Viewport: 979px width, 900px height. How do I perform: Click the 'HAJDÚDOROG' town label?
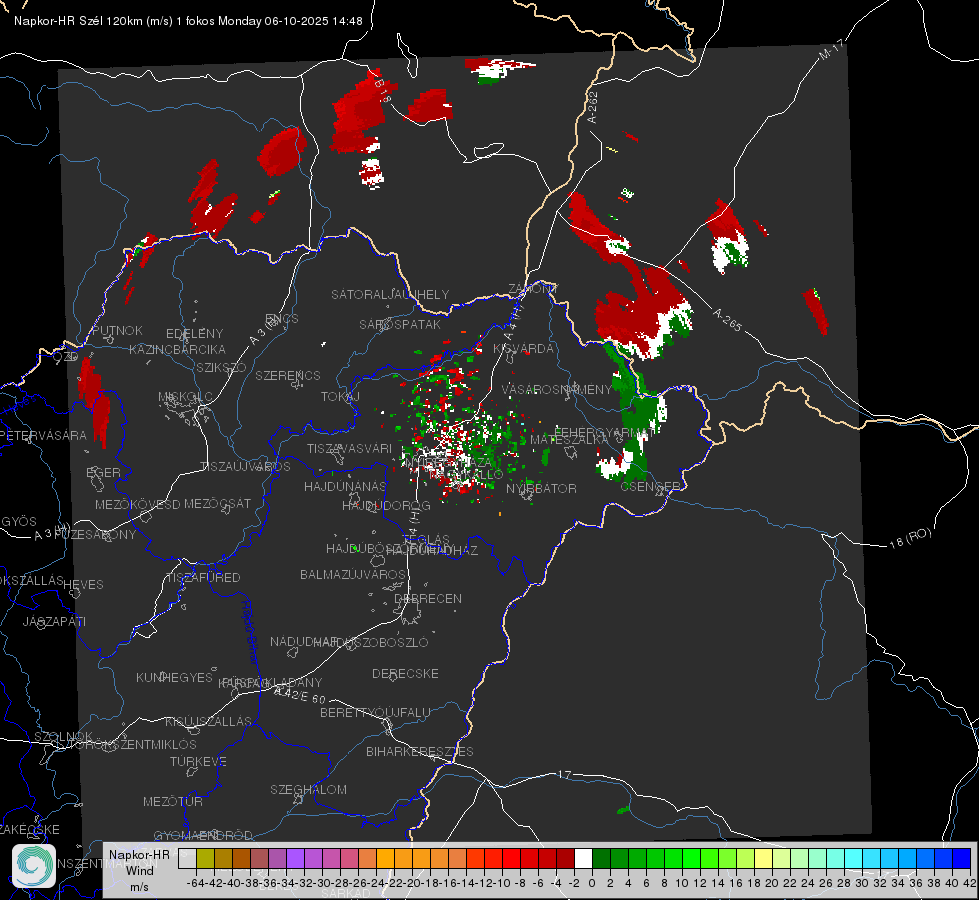[386, 505]
